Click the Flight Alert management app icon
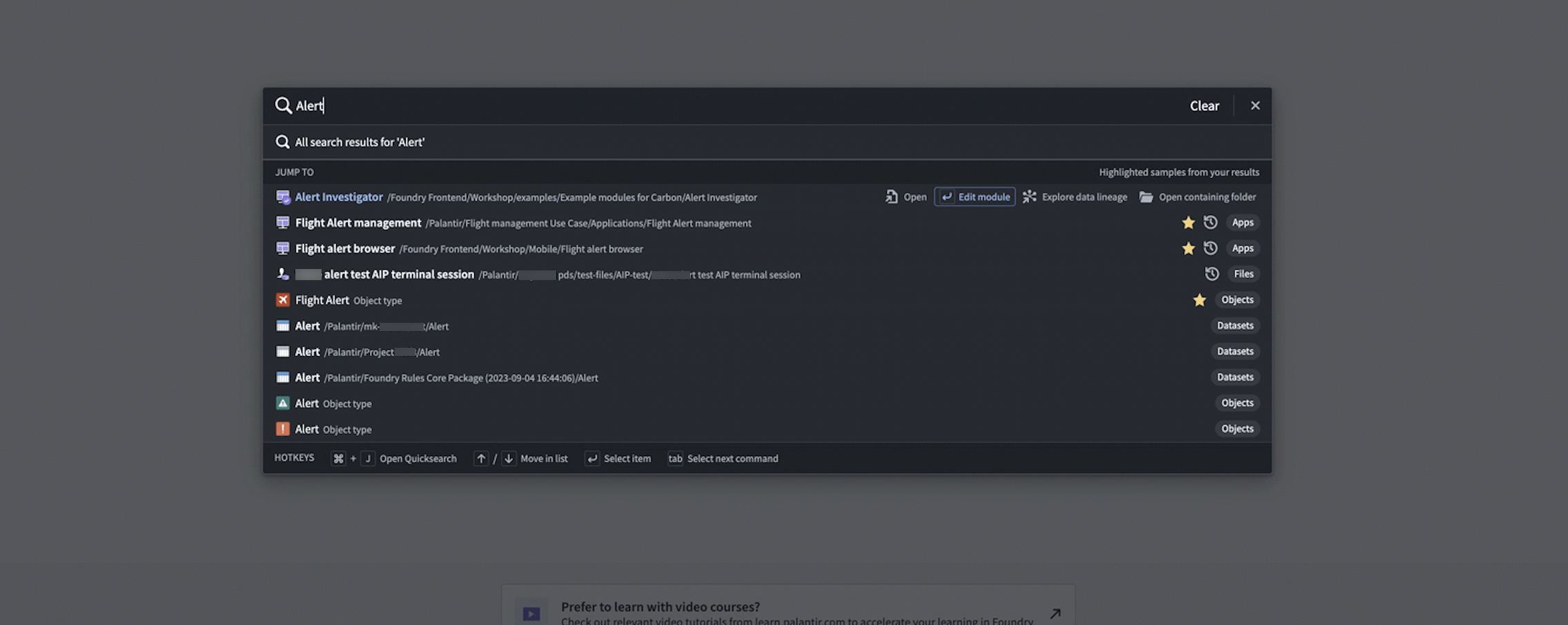Viewport: 1568px width, 625px height. tap(283, 223)
